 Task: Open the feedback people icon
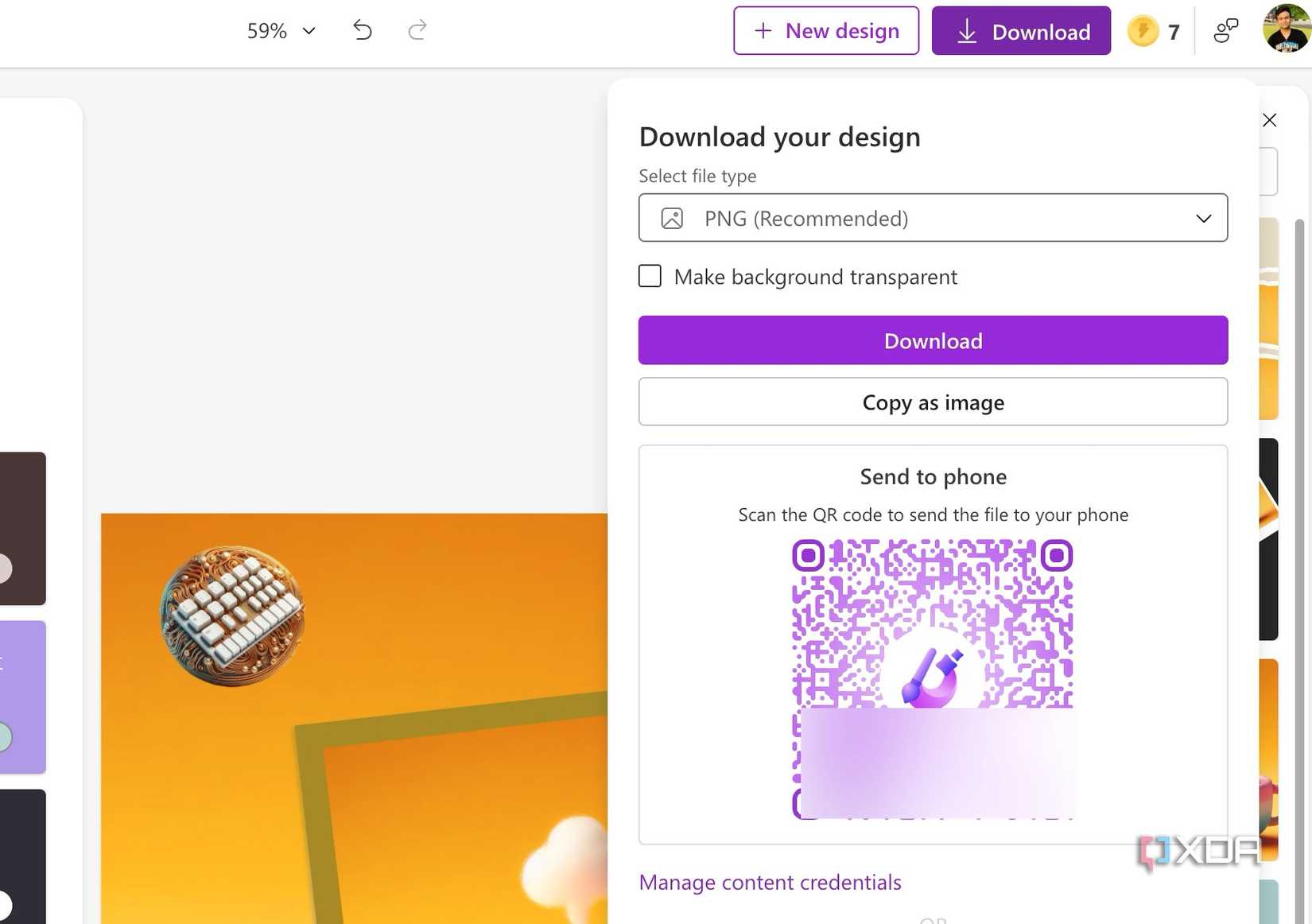[x=1226, y=31]
